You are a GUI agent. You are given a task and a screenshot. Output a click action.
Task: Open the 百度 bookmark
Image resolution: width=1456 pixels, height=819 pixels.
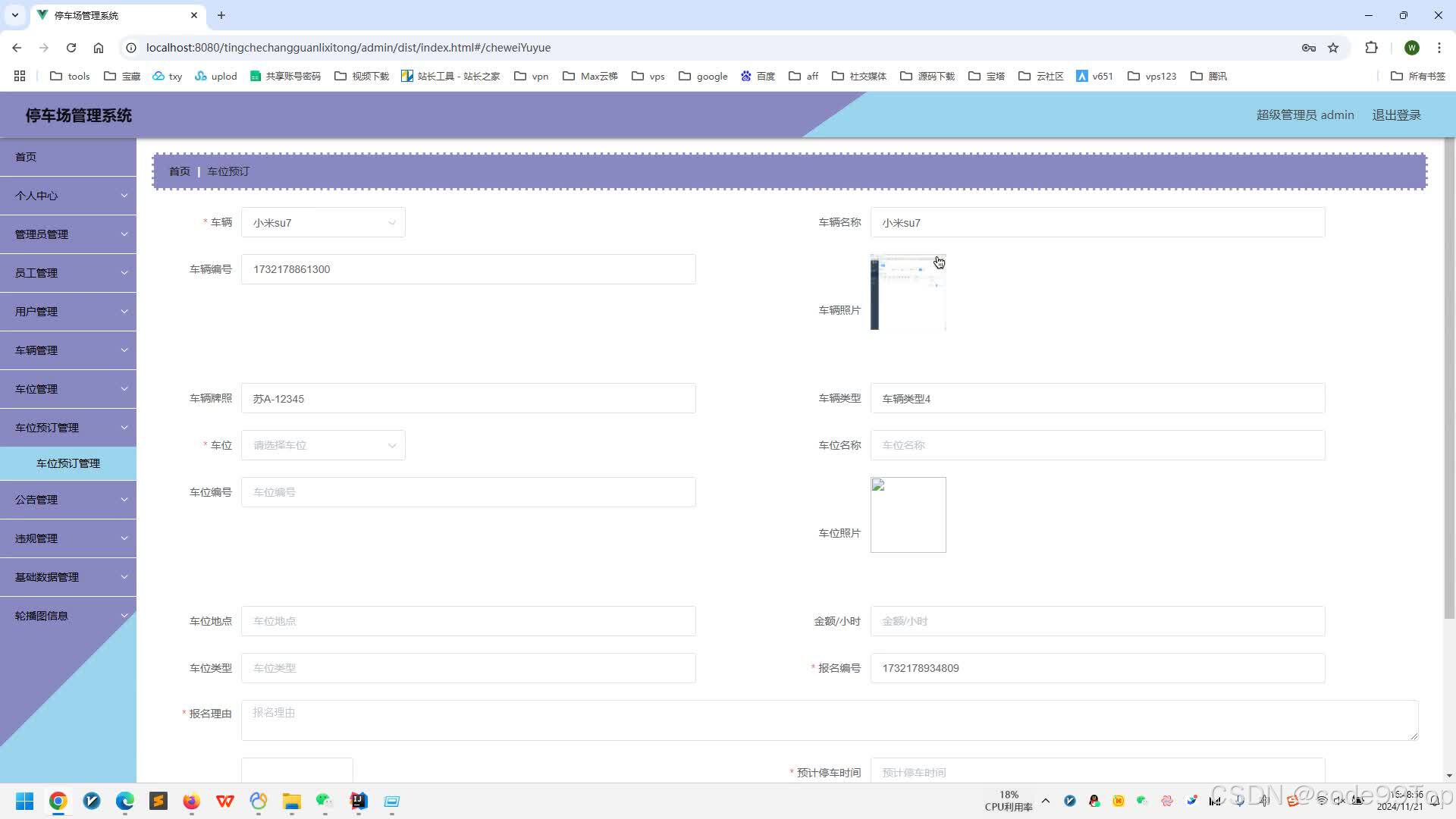pos(758,76)
